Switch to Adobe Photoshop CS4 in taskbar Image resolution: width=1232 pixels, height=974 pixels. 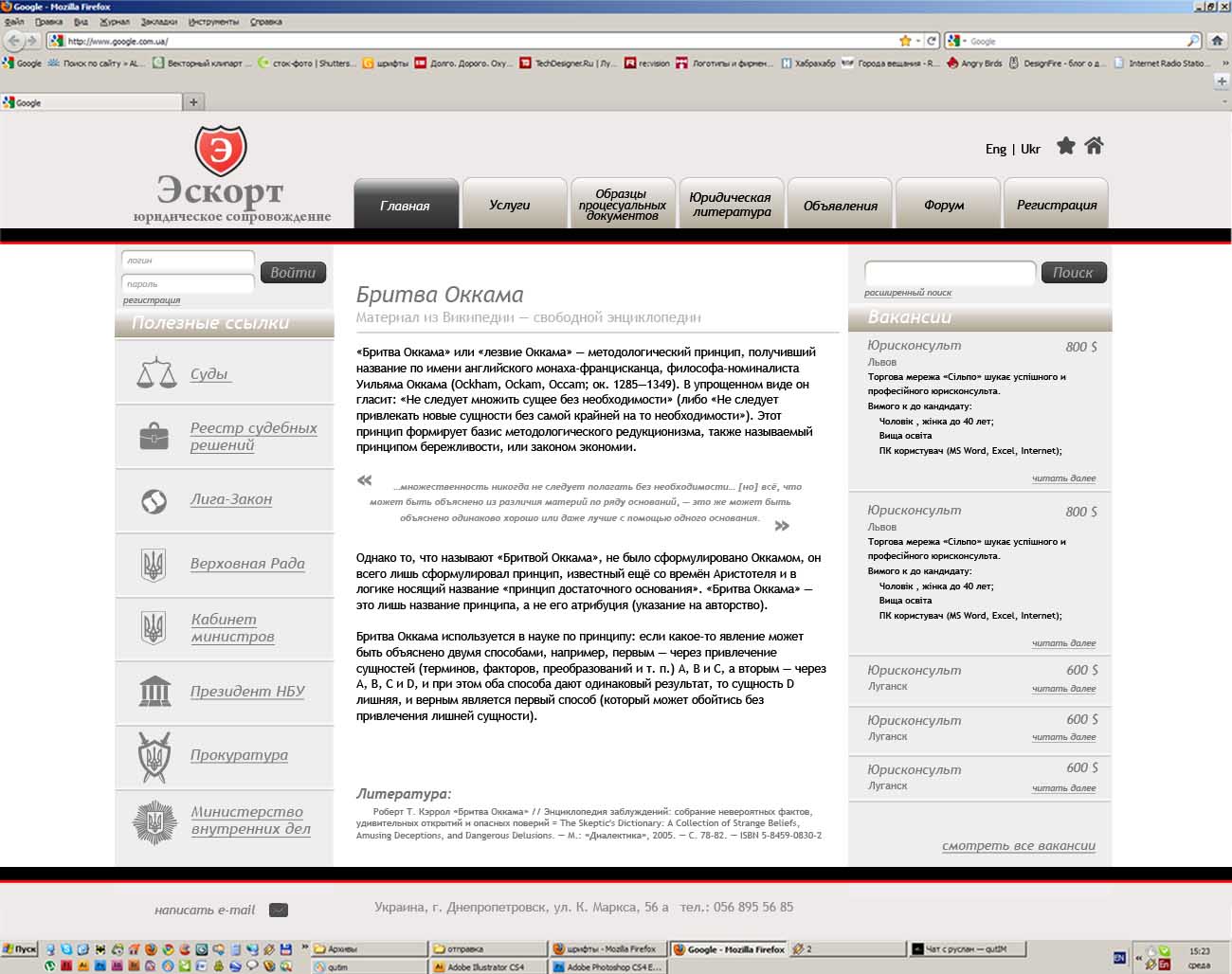pyautogui.click(x=611, y=967)
